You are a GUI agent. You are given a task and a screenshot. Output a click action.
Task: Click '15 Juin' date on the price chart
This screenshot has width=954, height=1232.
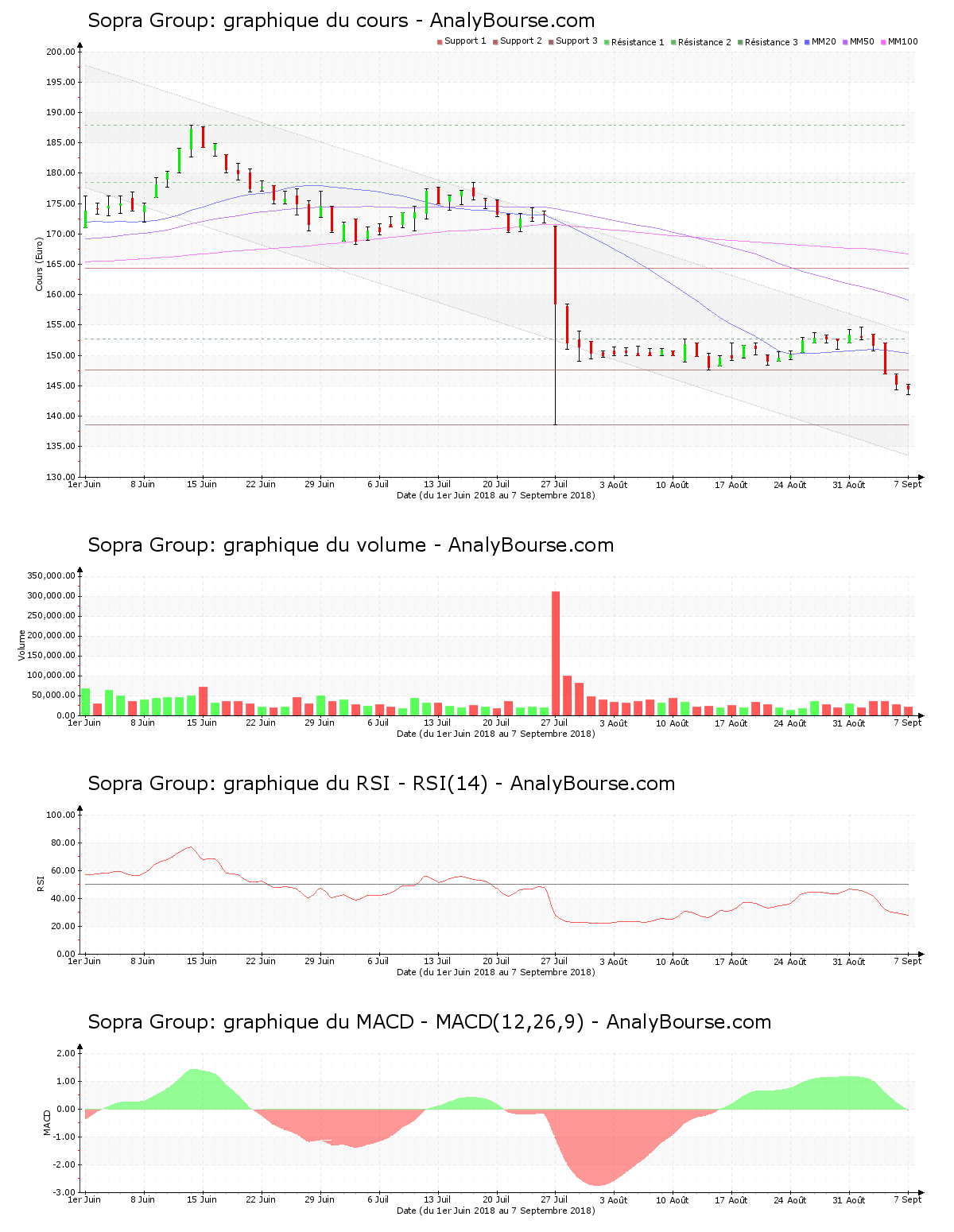tap(202, 484)
